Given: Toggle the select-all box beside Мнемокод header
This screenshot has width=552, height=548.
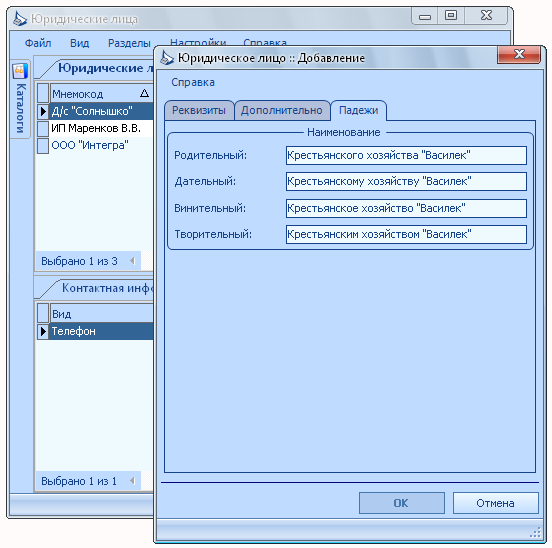Looking at the screenshot, I should 43,94.
